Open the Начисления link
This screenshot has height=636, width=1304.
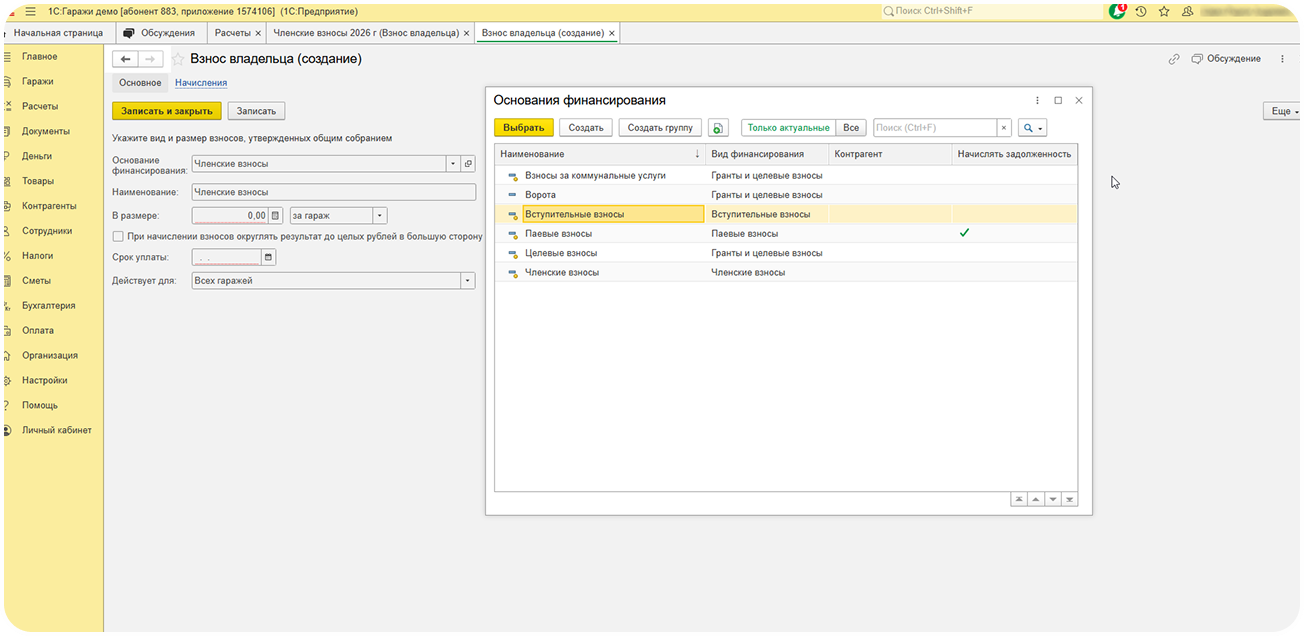pos(200,83)
